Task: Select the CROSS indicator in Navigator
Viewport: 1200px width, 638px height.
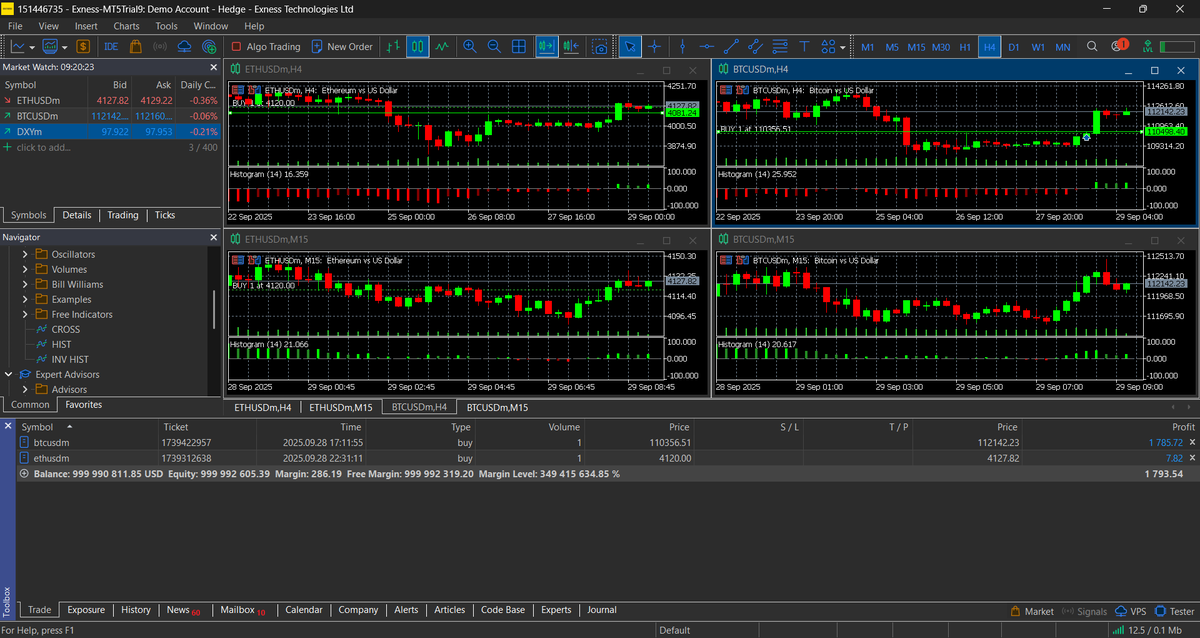Action: (x=66, y=329)
